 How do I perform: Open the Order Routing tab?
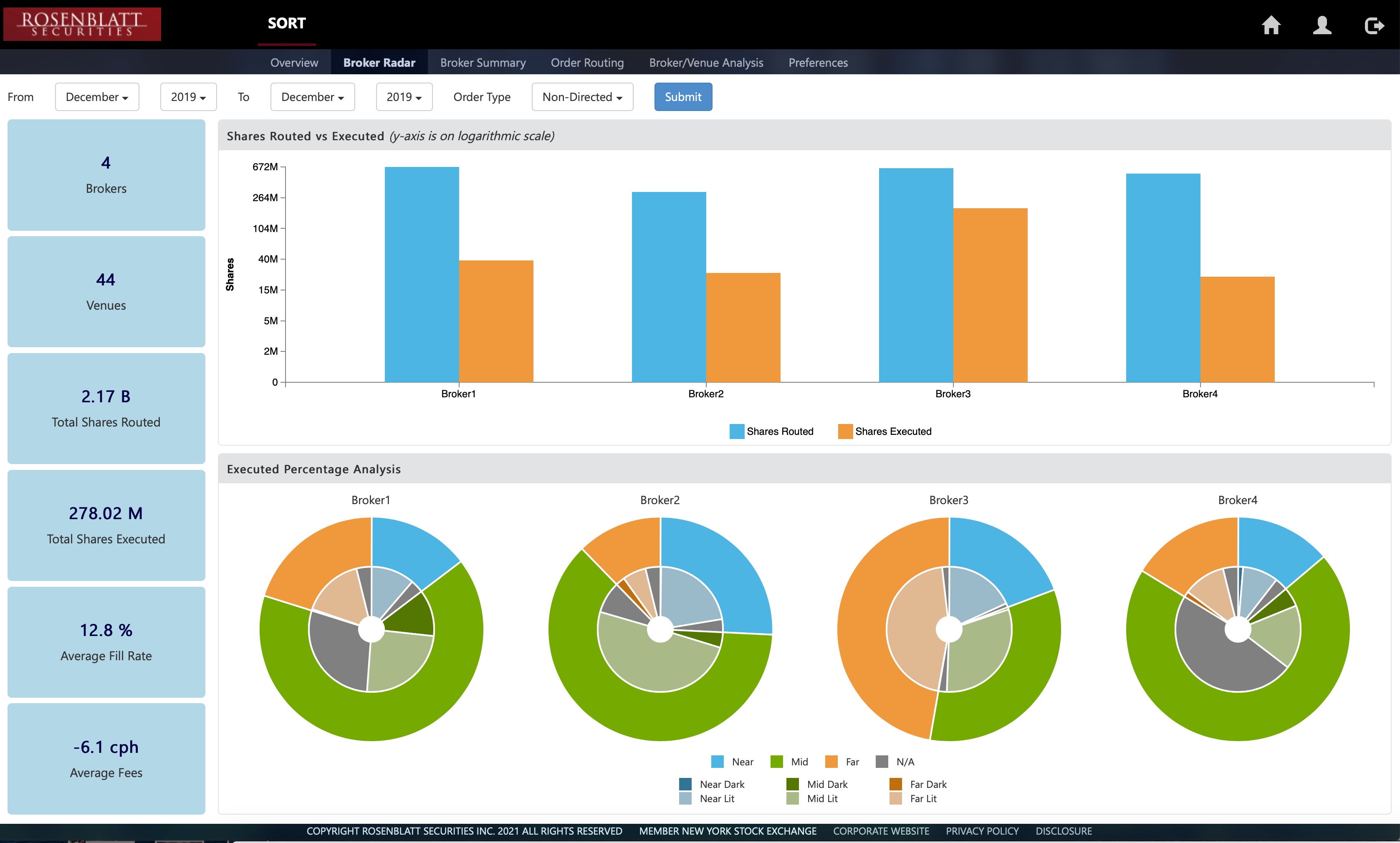point(587,63)
